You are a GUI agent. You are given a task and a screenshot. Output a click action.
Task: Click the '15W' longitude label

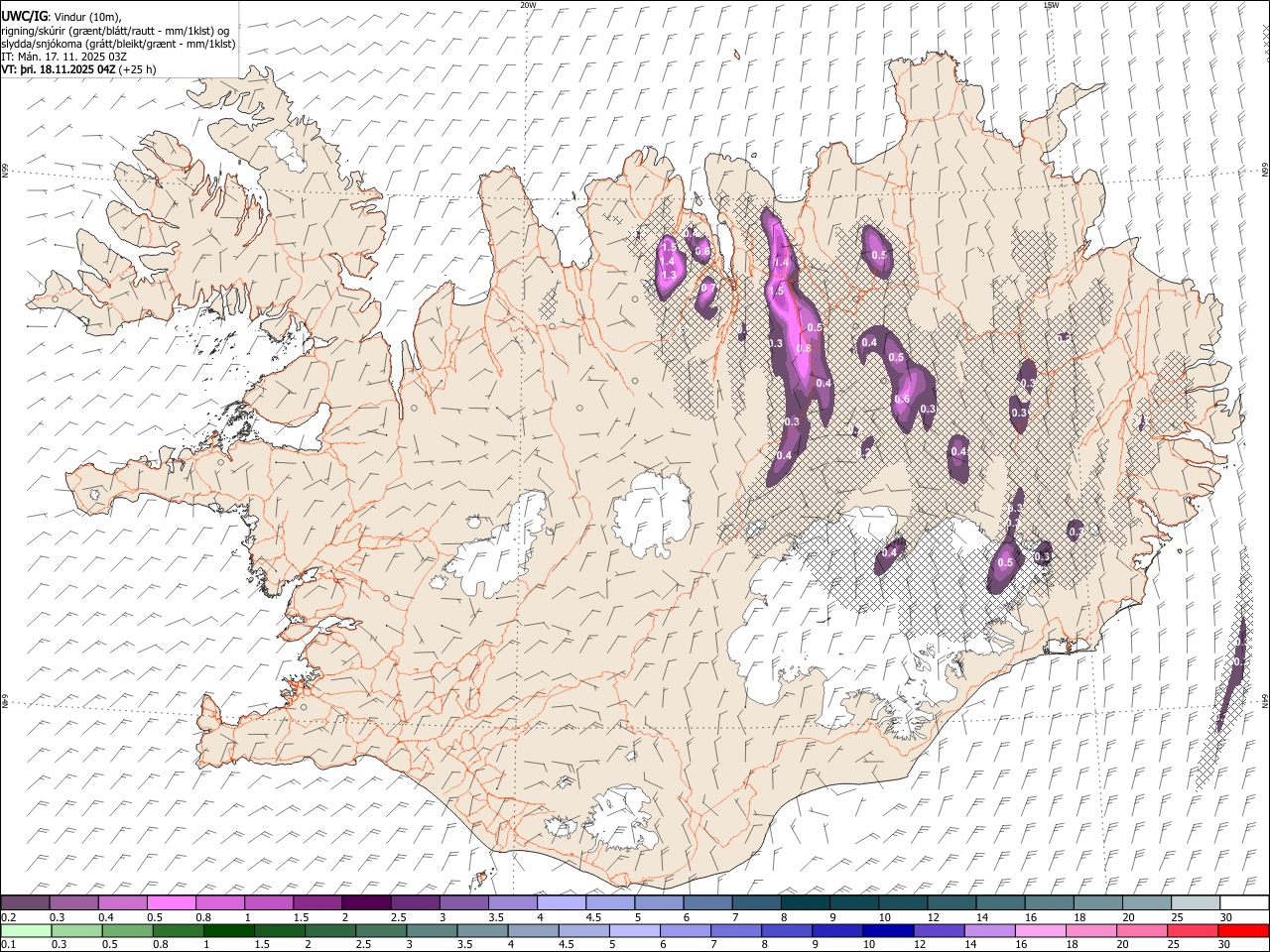[x=1051, y=5]
